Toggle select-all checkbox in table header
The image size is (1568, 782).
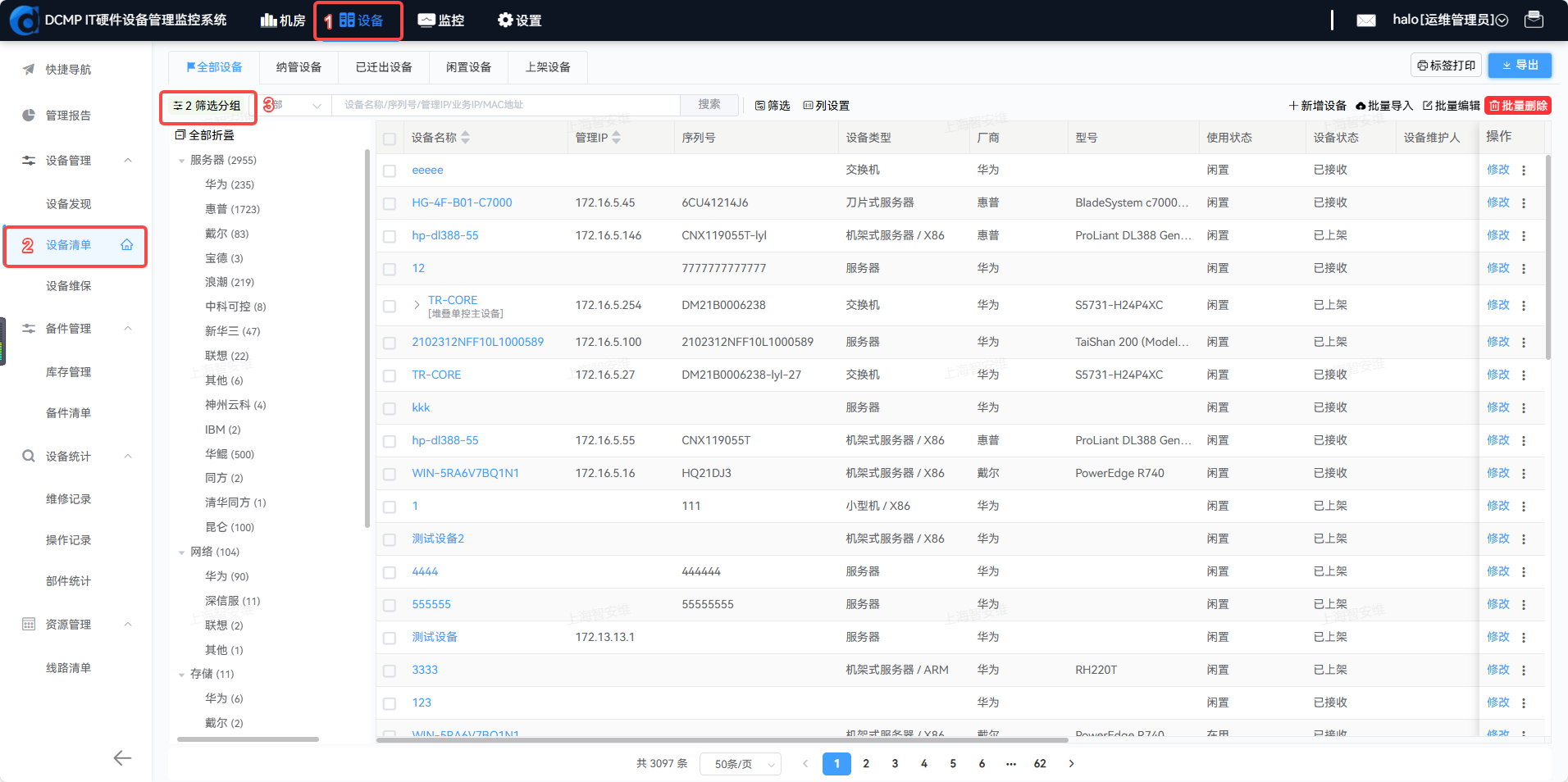pos(390,139)
